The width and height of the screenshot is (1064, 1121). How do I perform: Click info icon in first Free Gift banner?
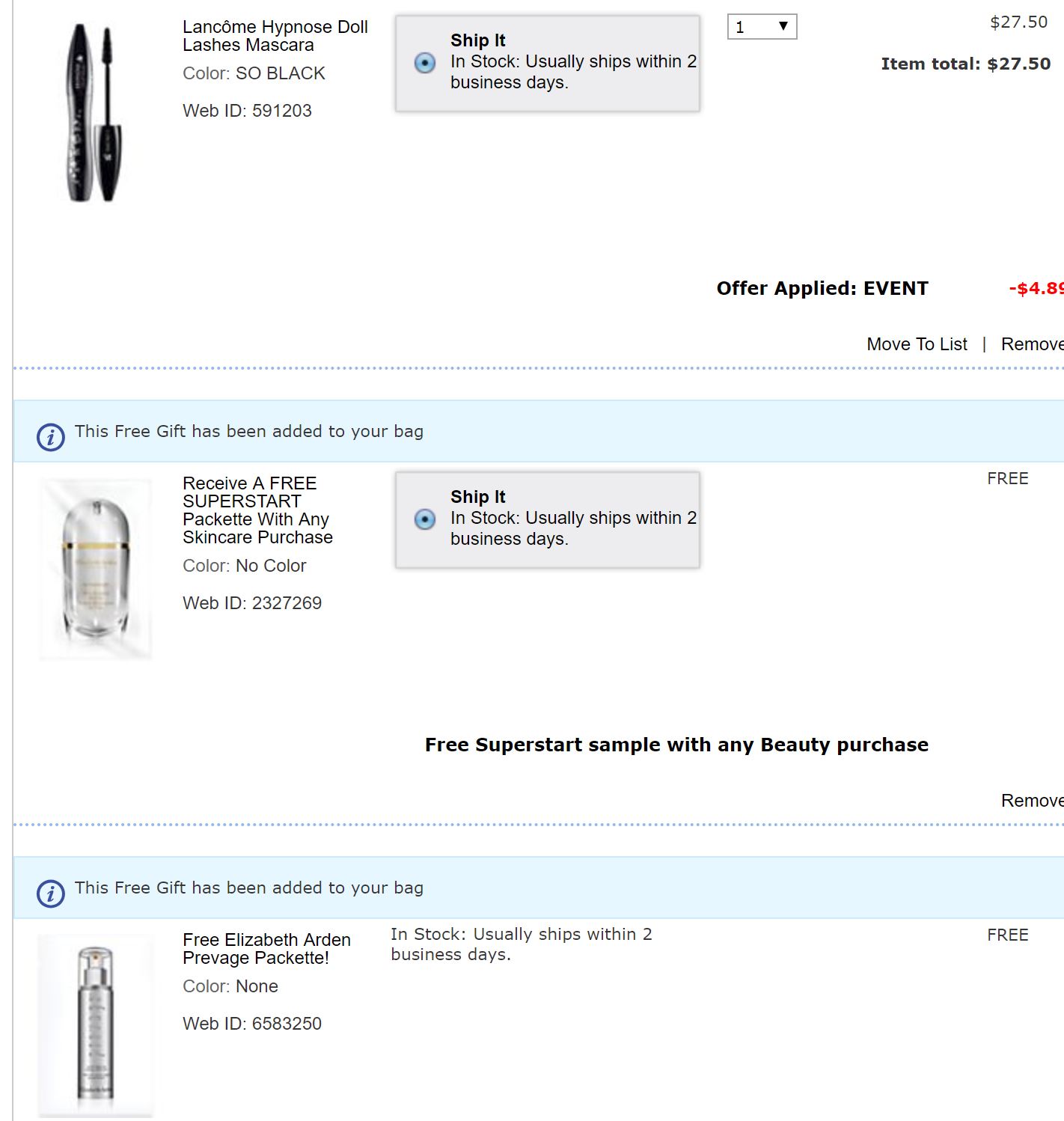pos(51,436)
